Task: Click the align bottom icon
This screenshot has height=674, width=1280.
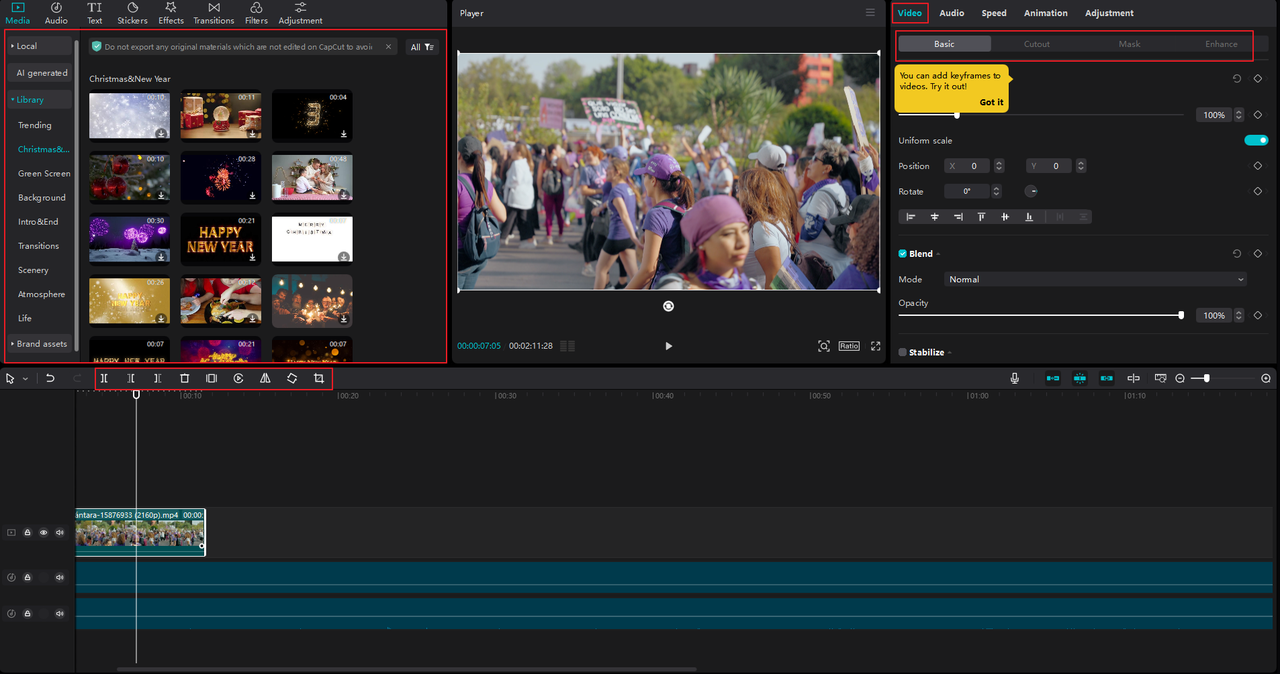Action: point(1029,216)
